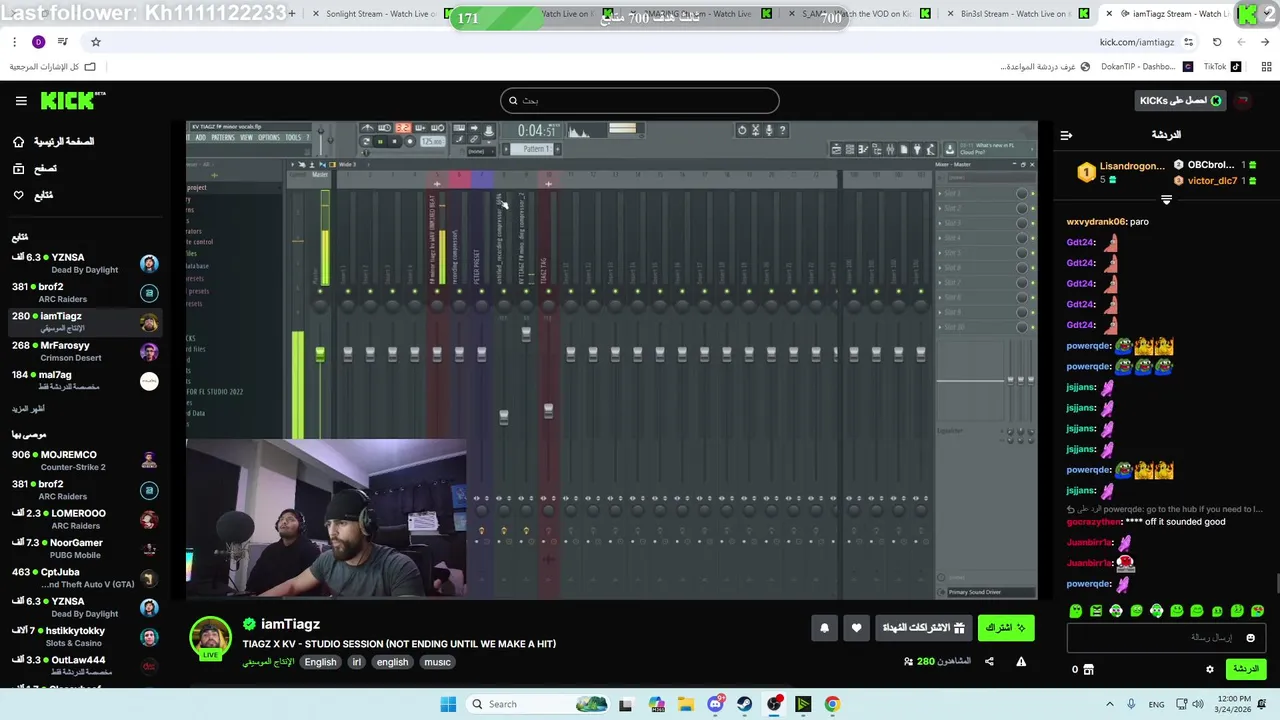The image size is (1280, 720).
Task: Open NoorGamer PUBG Mobile channel
Action: pos(85,549)
